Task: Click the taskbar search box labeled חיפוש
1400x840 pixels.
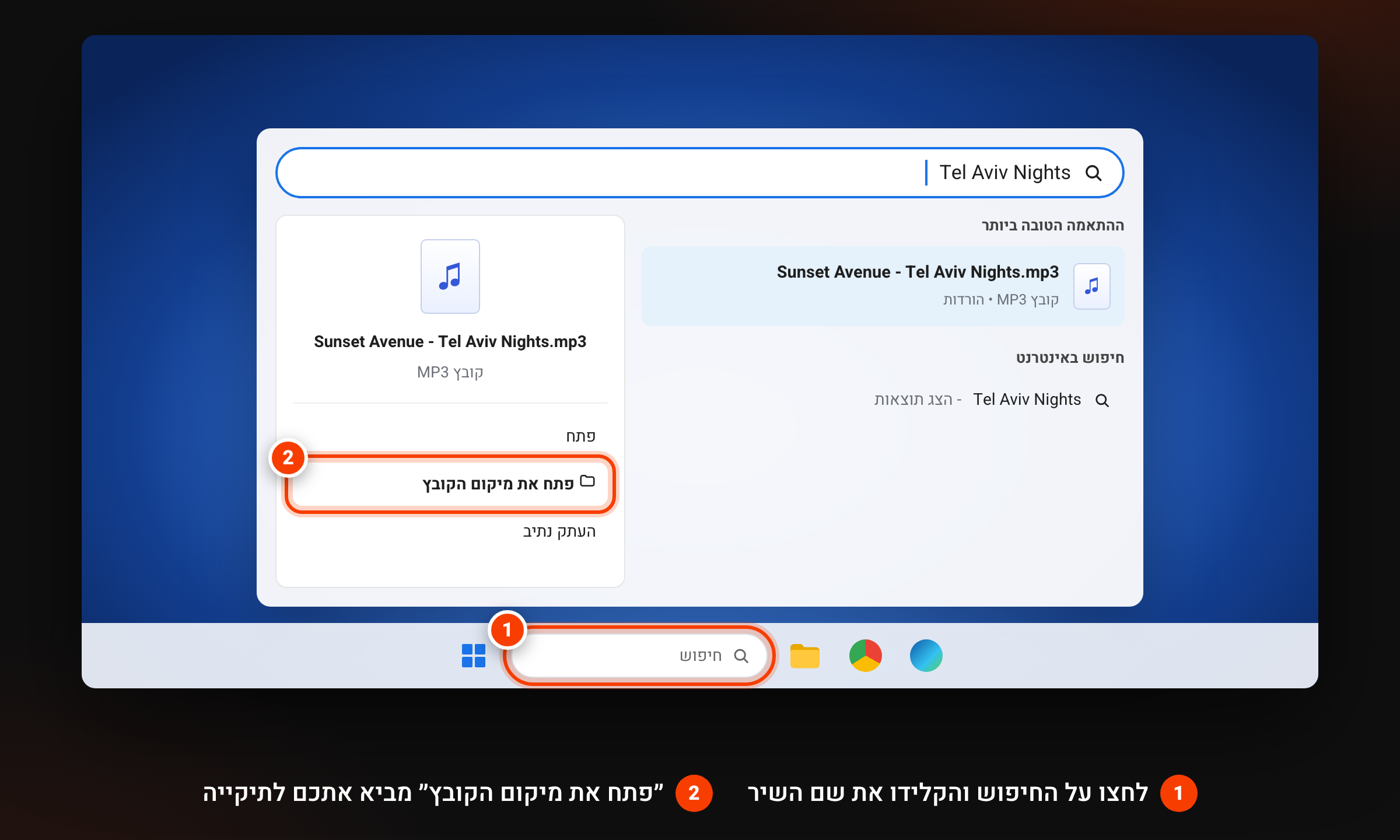Action: pyautogui.click(x=639, y=656)
